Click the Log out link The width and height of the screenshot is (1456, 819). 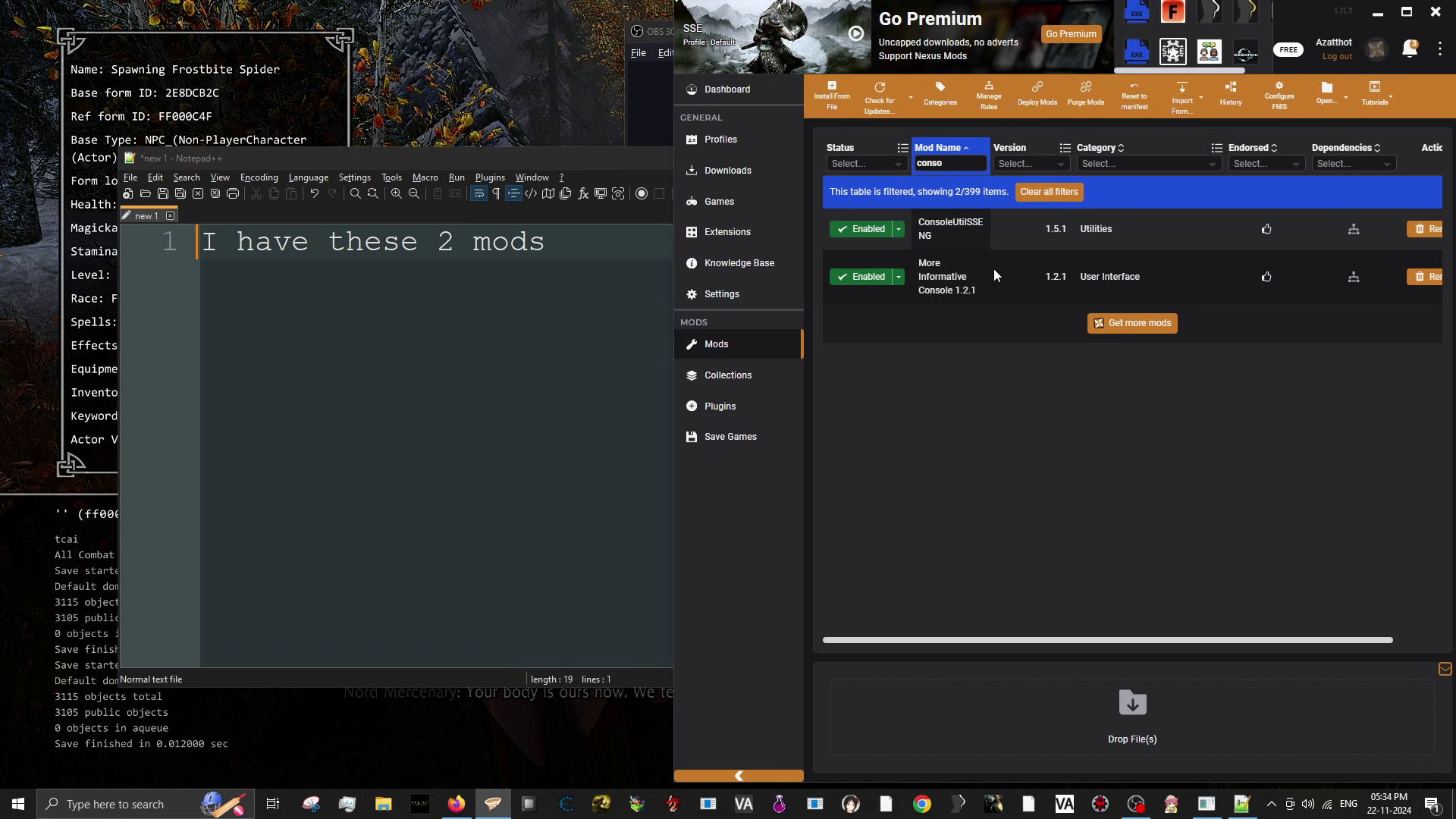1337,57
